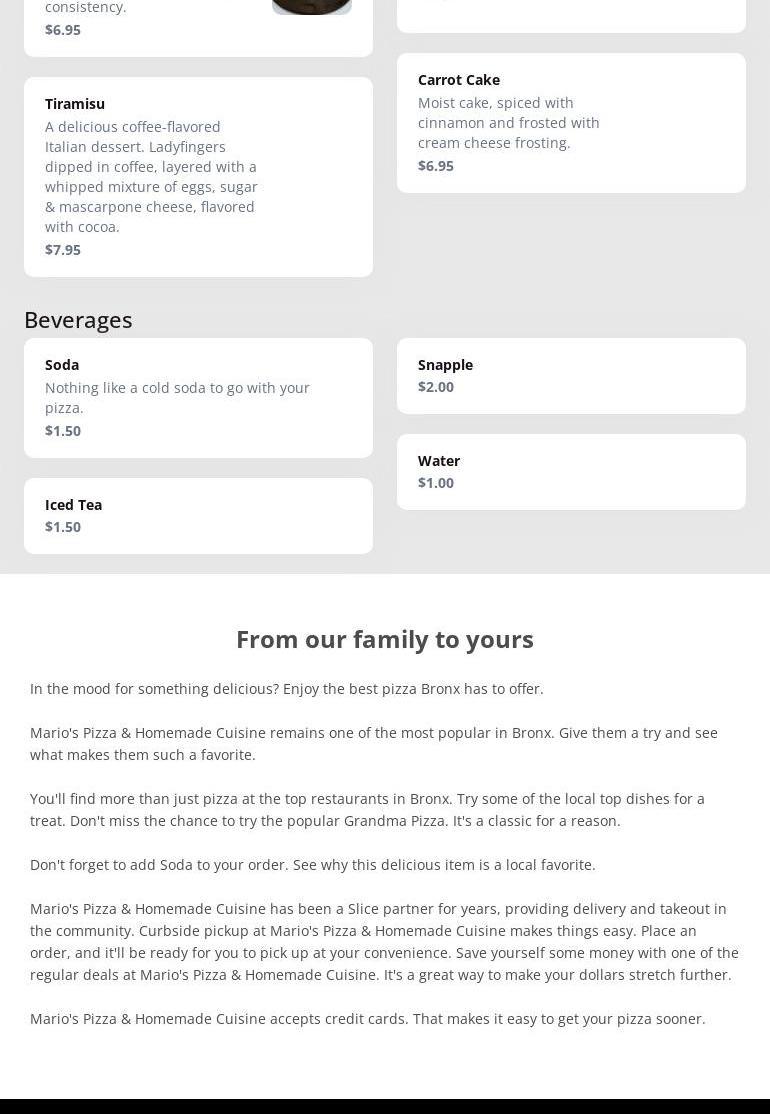Click the Water $1.00 price
770x1114 pixels.
coord(436,483)
